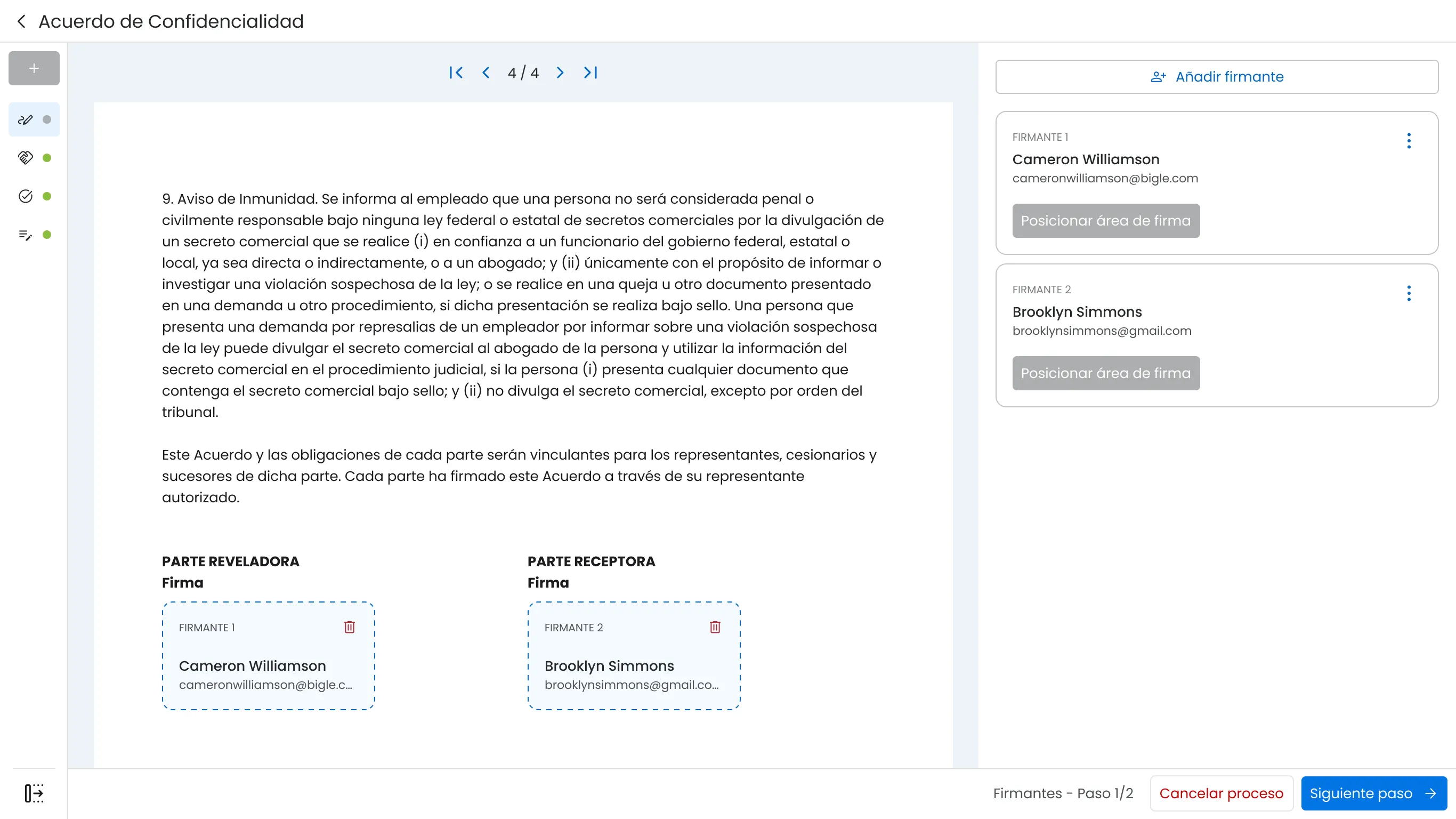The width and height of the screenshot is (1456, 819).
Task: Jump to first page of document
Action: point(456,73)
